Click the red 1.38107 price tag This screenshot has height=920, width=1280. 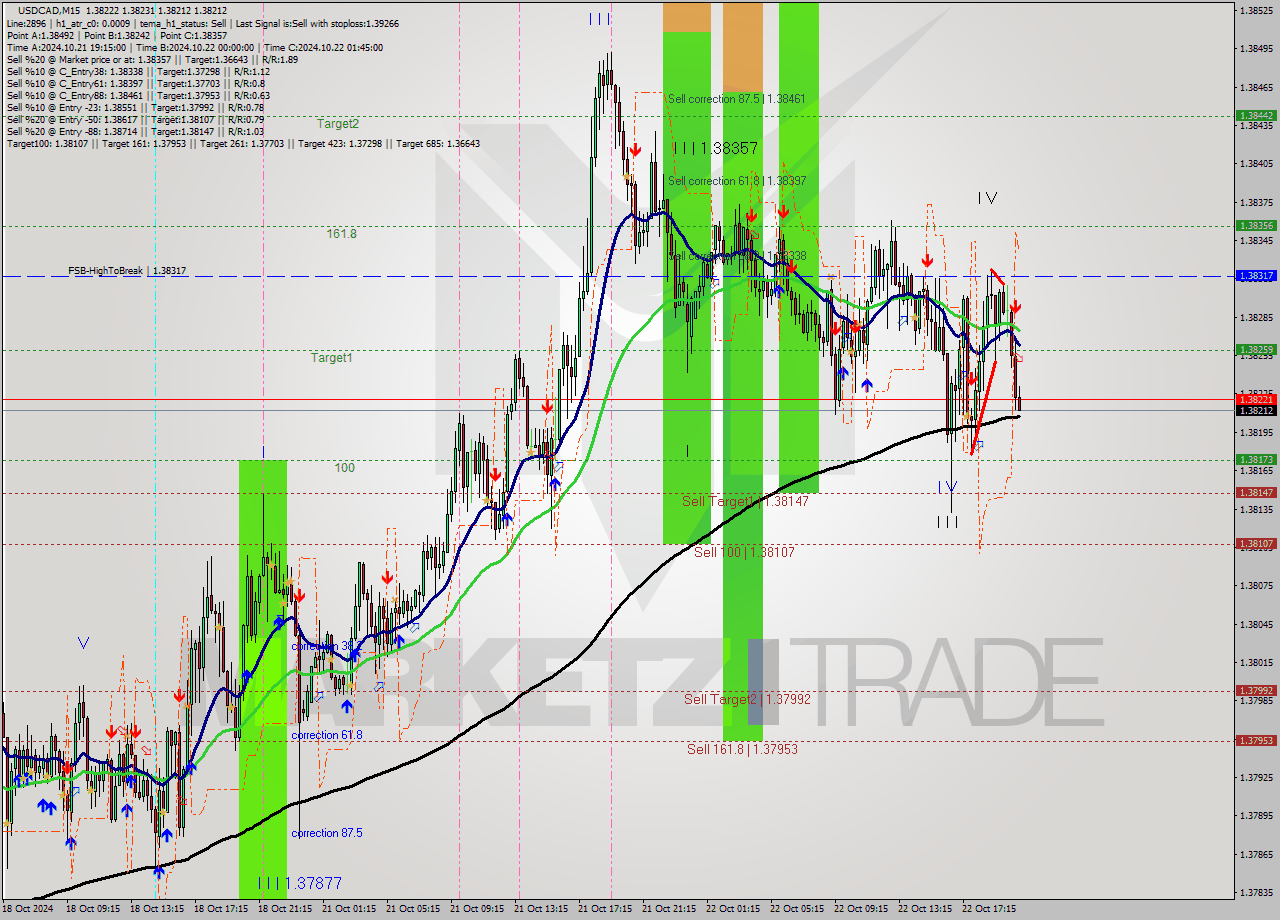(1256, 544)
